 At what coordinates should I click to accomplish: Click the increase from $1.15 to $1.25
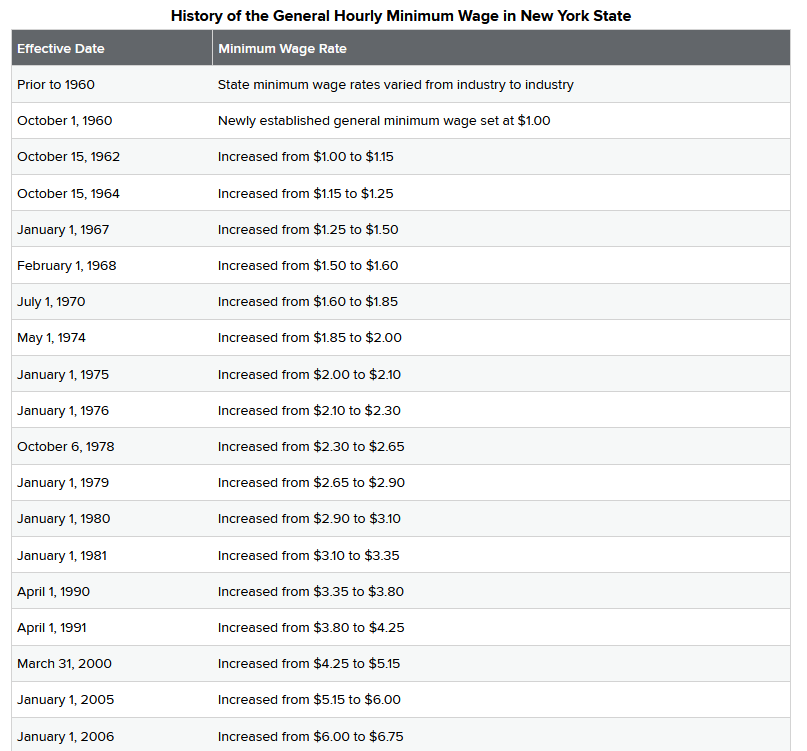click(305, 194)
